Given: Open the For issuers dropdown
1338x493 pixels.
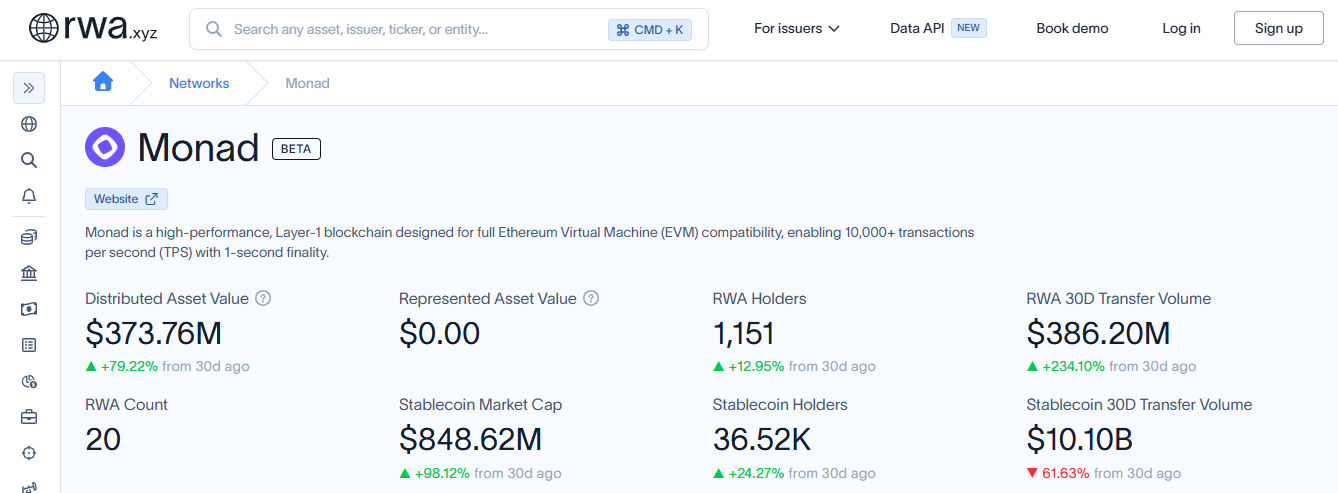Looking at the screenshot, I should [x=797, y=29].
